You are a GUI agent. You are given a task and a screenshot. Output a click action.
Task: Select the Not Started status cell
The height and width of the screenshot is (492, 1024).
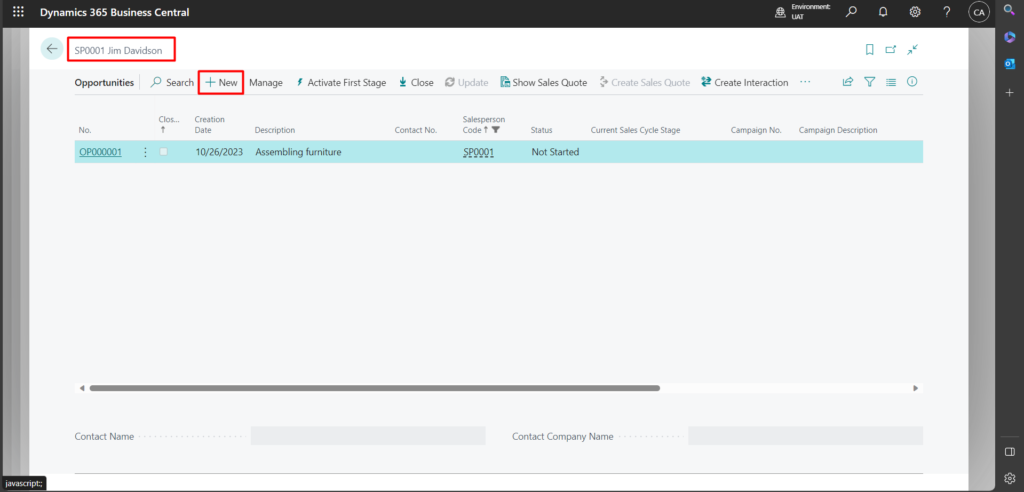pyautogui.click(x=555, y=152)
